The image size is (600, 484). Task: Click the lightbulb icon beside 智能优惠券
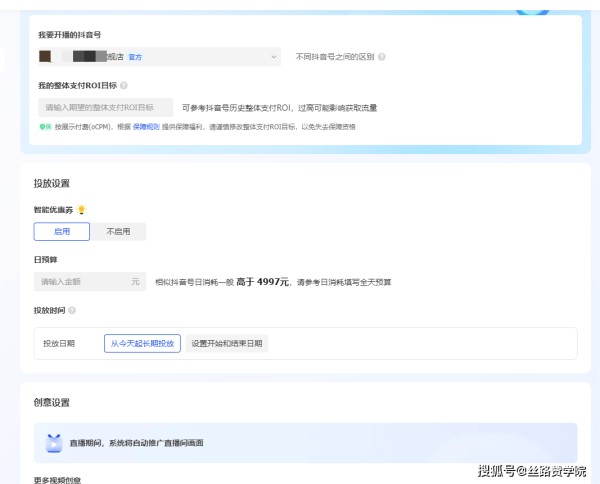click(x=82, y=209)
